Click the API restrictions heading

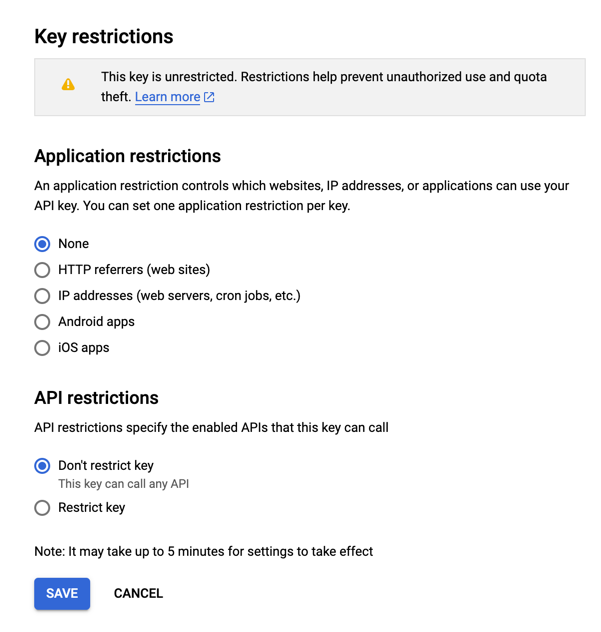pyautogui.click(x=96, y=398)
